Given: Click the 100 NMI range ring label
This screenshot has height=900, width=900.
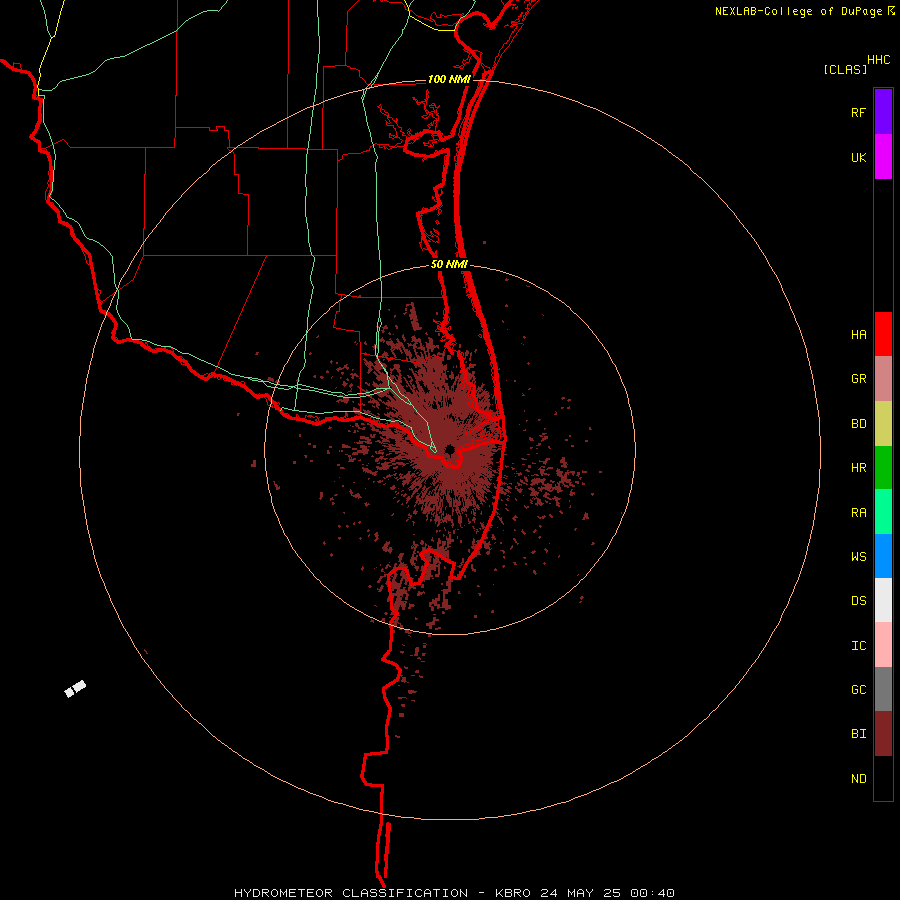Looking at the screenshot, I should click(x=449, y=79).
